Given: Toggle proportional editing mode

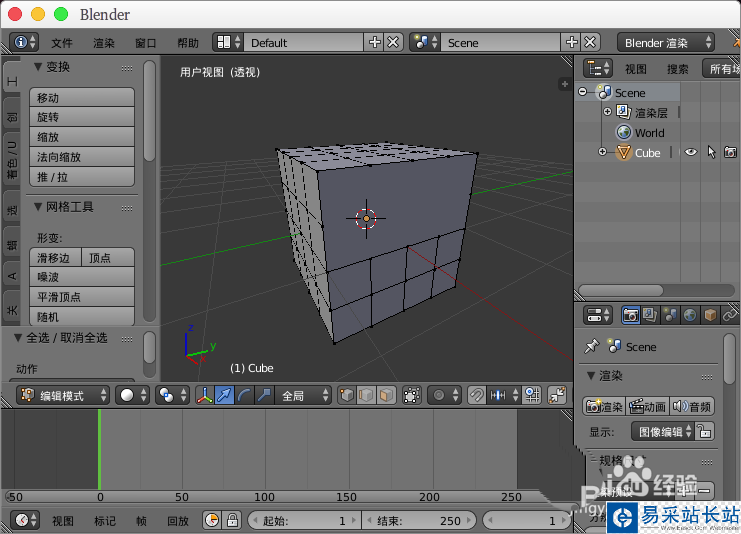Looking at the screenshot, I should [x=444, y=395].
